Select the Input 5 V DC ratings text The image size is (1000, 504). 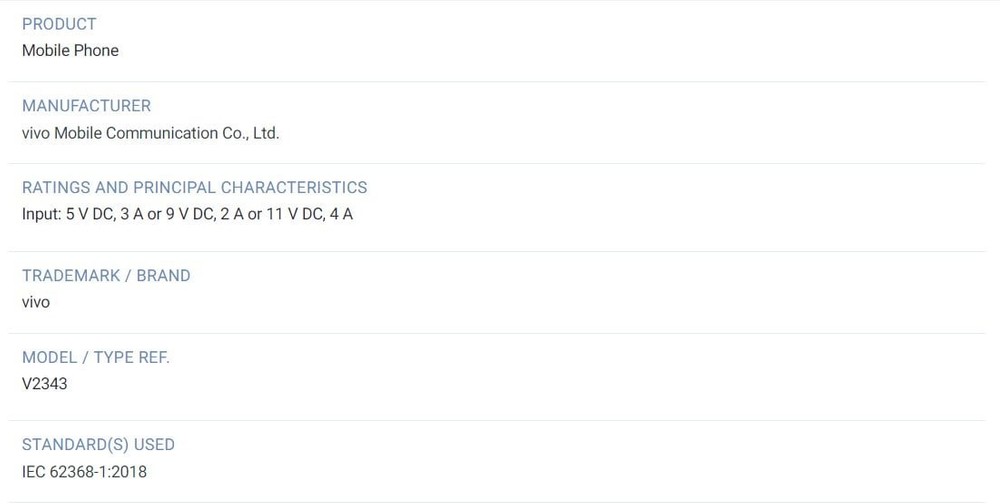pos(188,214)
